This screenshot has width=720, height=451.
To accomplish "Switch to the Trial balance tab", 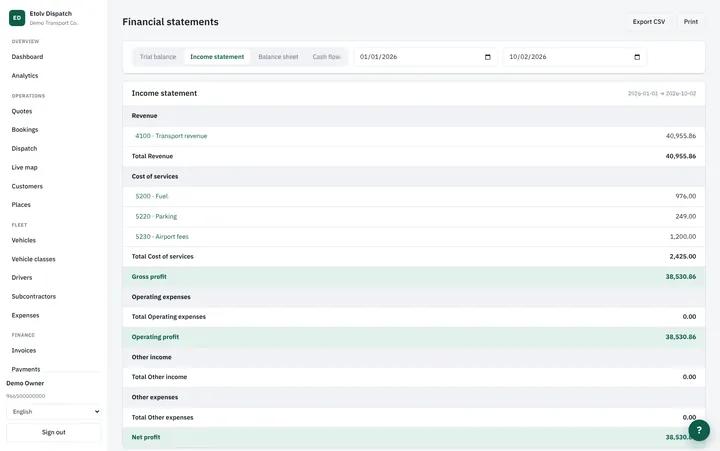I will point(158,57).
